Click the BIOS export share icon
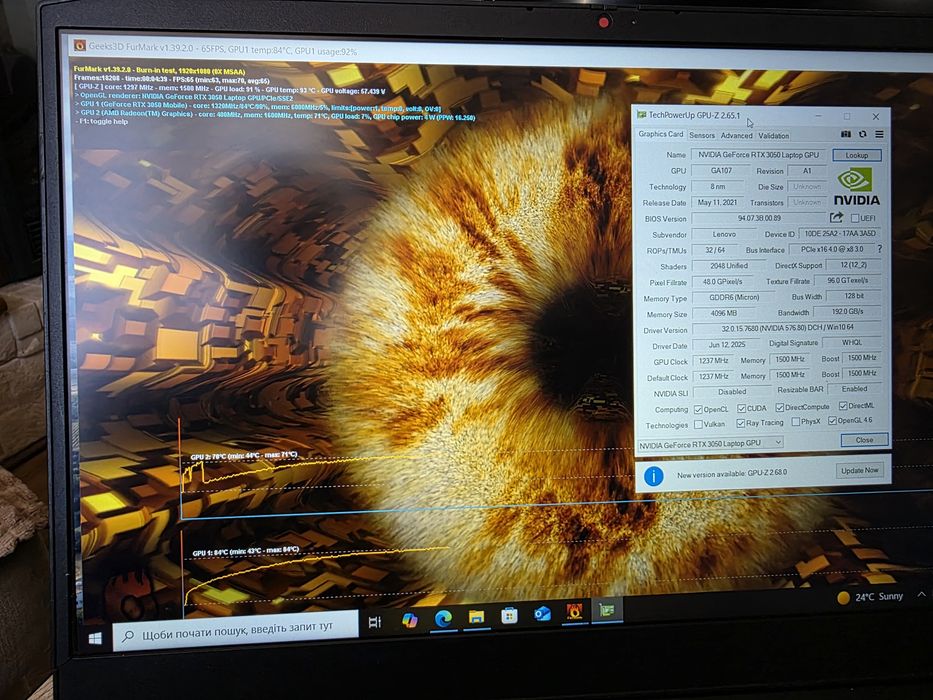 (837, 217)
